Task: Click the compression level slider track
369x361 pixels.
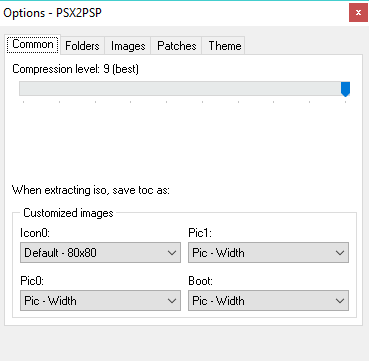Action: pos(184,89)
